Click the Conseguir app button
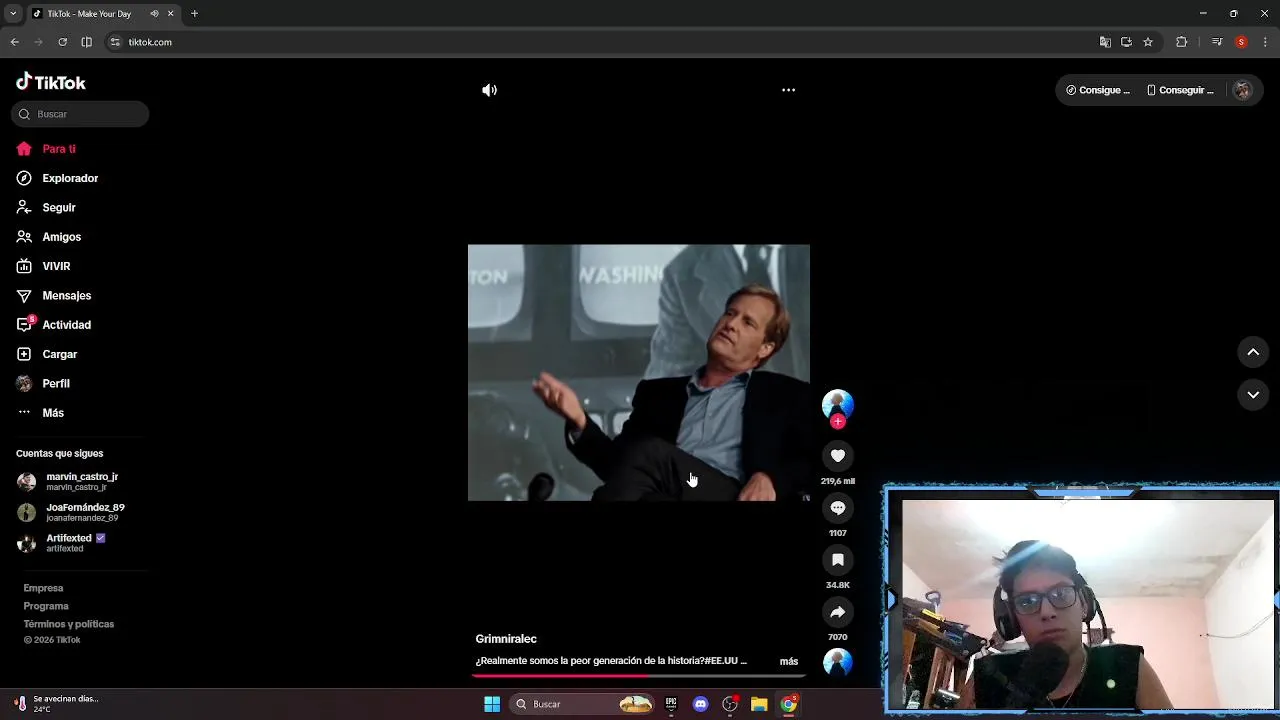The height and width of the screenshot is (720, 1280). pyautogui.click(x=1180, y=90)
